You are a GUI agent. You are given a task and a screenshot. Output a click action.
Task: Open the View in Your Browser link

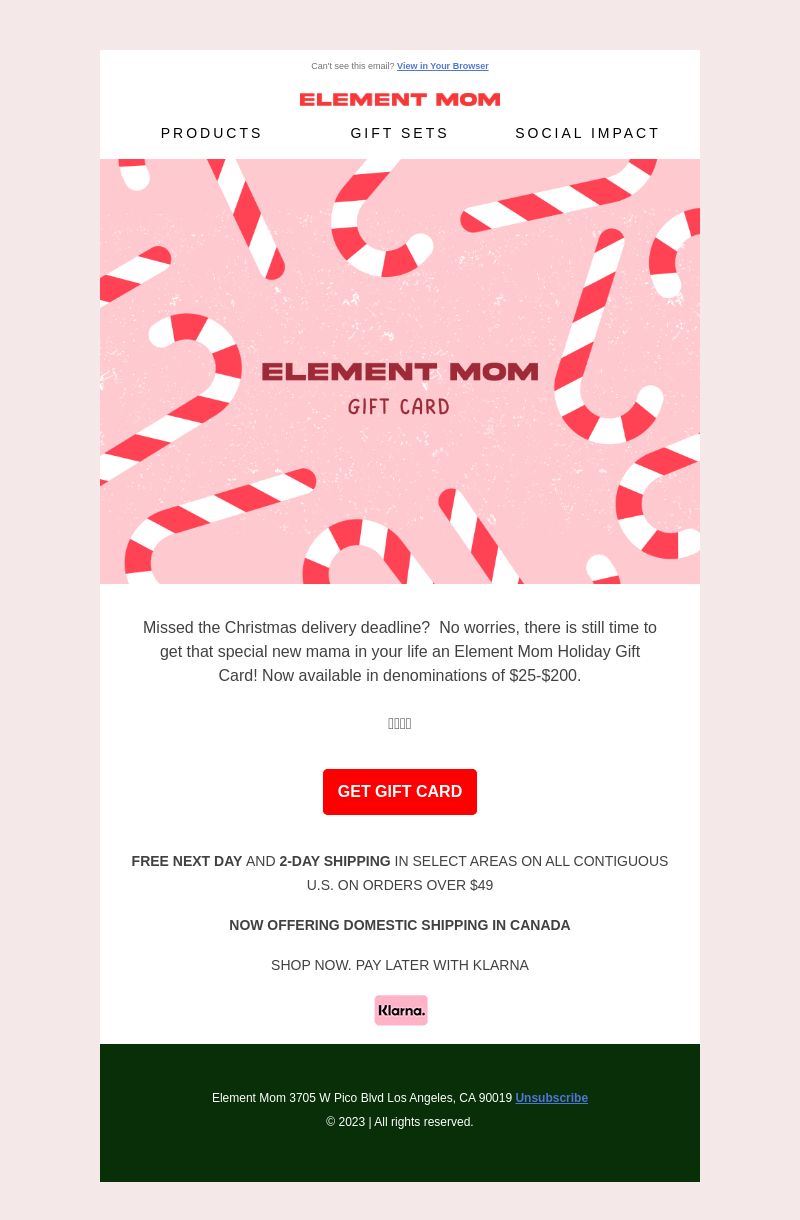click(442, 66)
